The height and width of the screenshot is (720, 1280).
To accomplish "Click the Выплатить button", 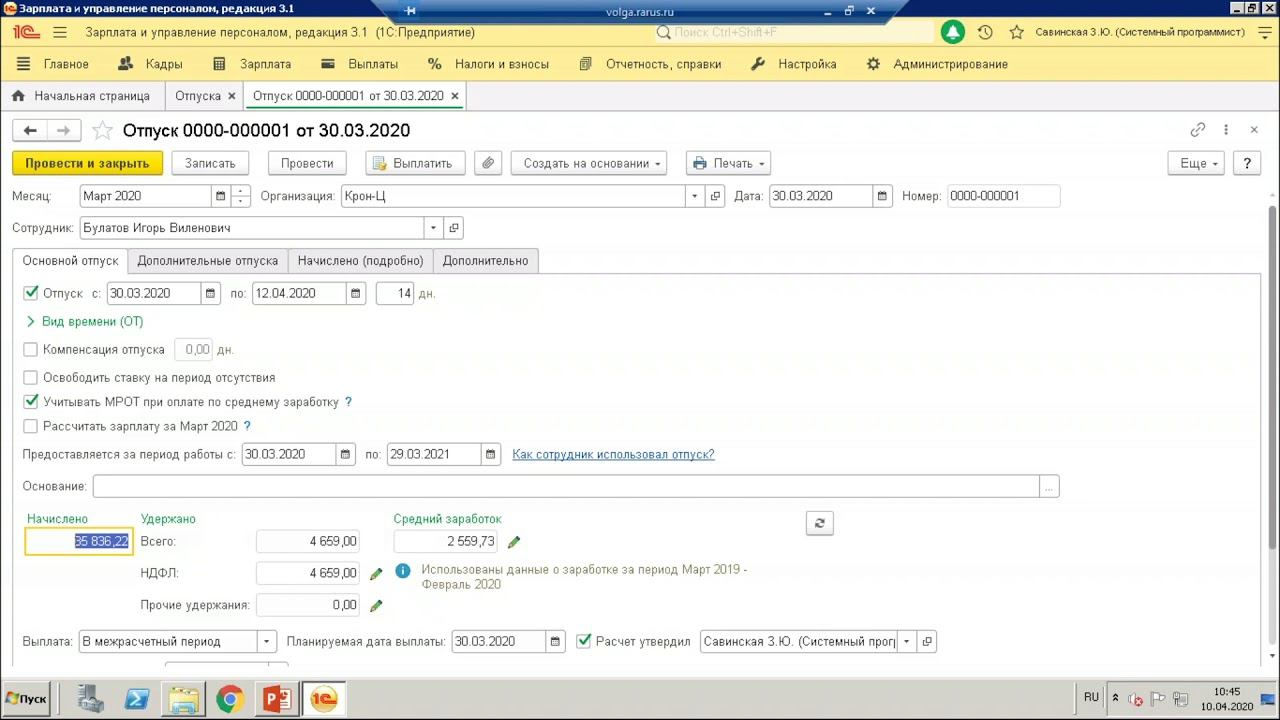I will 414,163.
